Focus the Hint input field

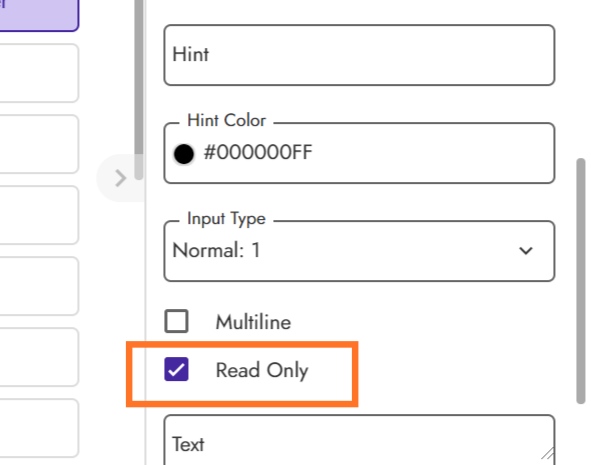click(x=359, y=55)
